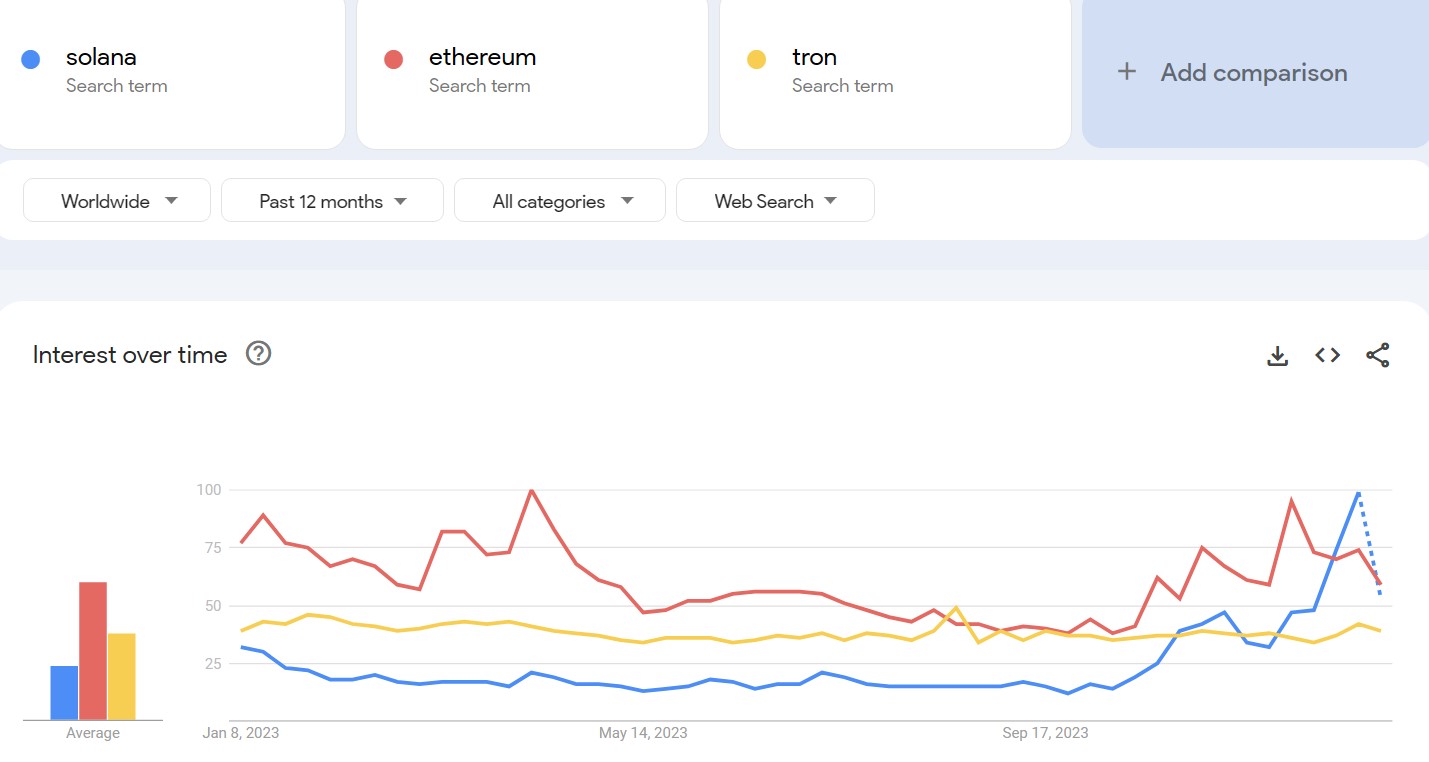Open the embed code icon
Viewport: 1429px width, 762px height.
[1327, 355]
